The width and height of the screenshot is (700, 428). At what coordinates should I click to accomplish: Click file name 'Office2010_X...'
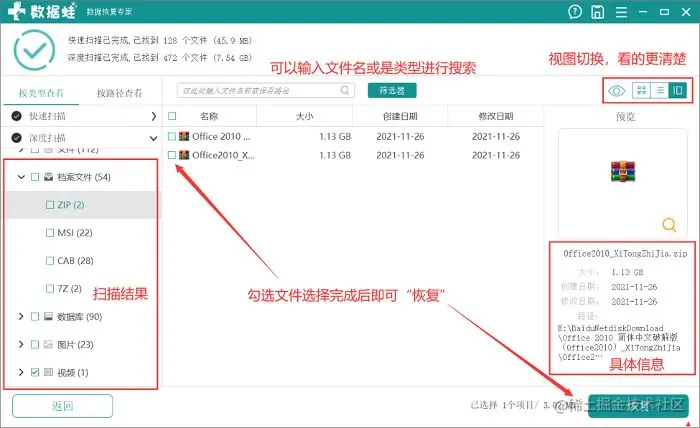pos(223,155)
